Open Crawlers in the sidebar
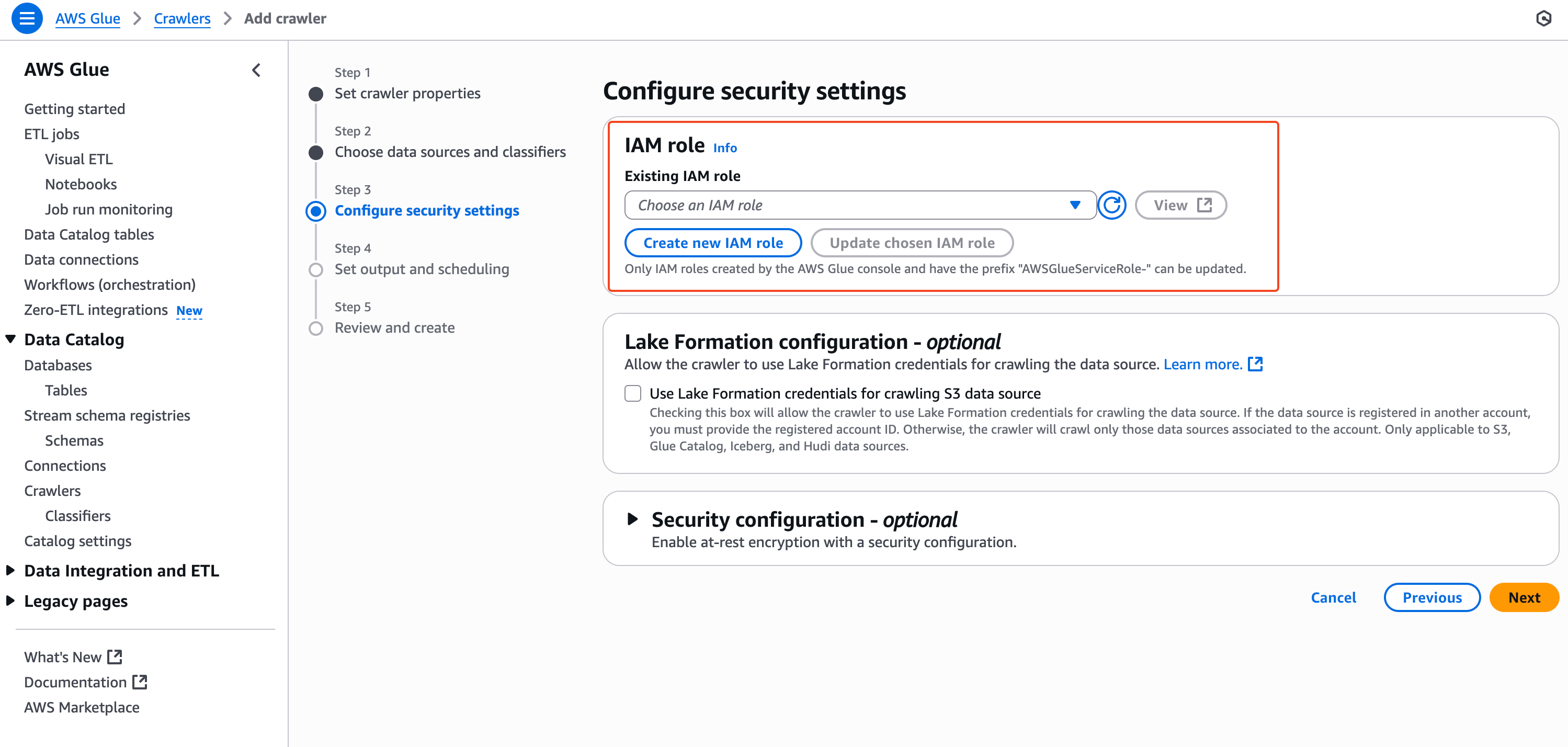Screen dimensions: 1568x747 [x=52, y=491]
